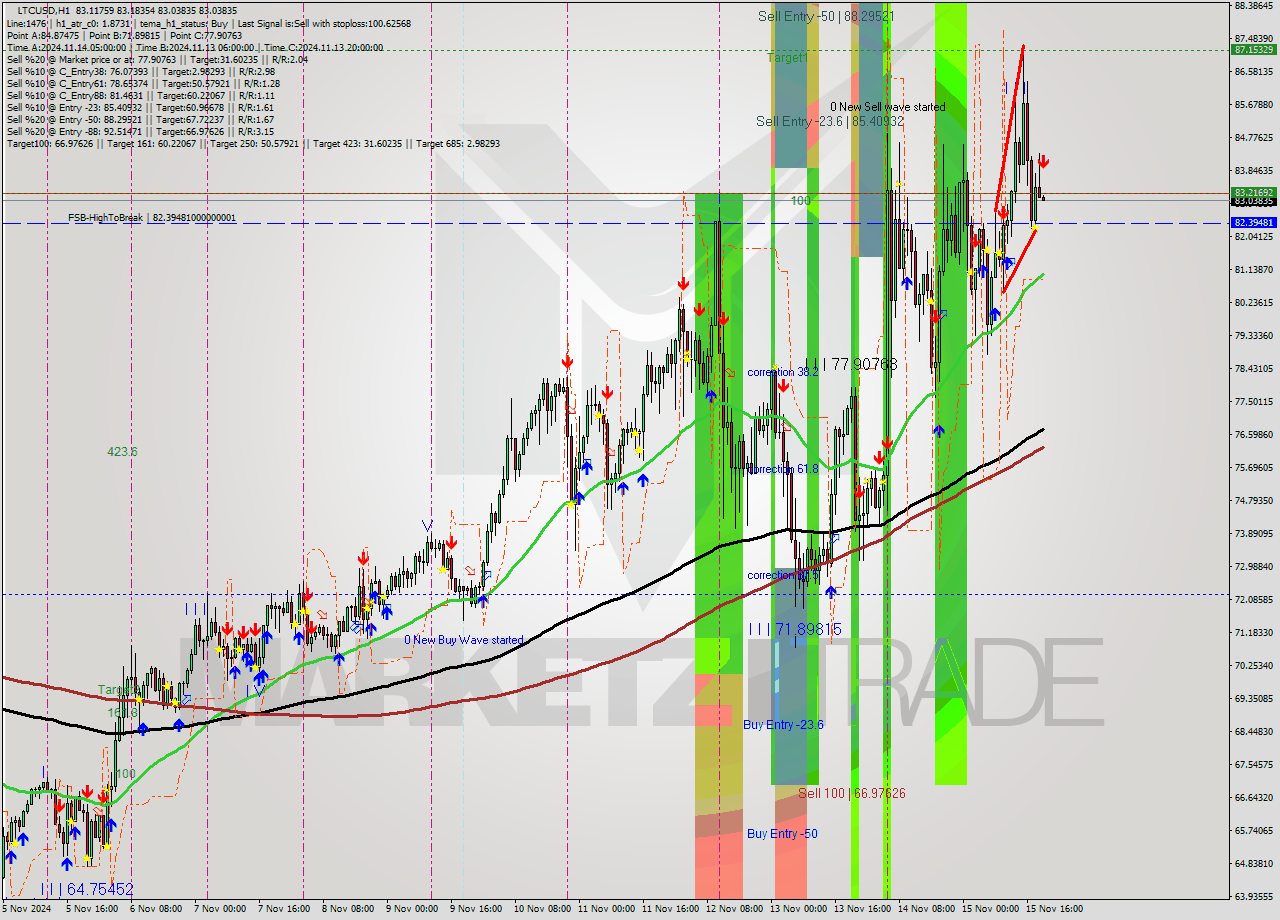Click 80.23615 on the price axis

click(x=1253, y=303)
